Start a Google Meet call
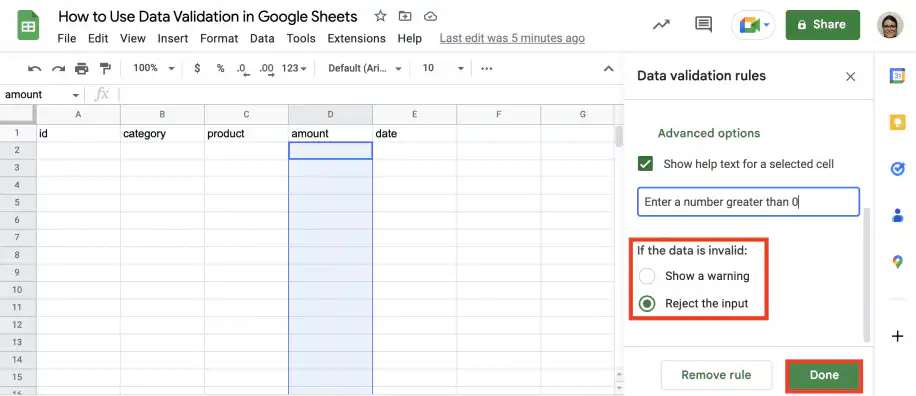The height and width of the screenshot is (396, 916). 749,25
